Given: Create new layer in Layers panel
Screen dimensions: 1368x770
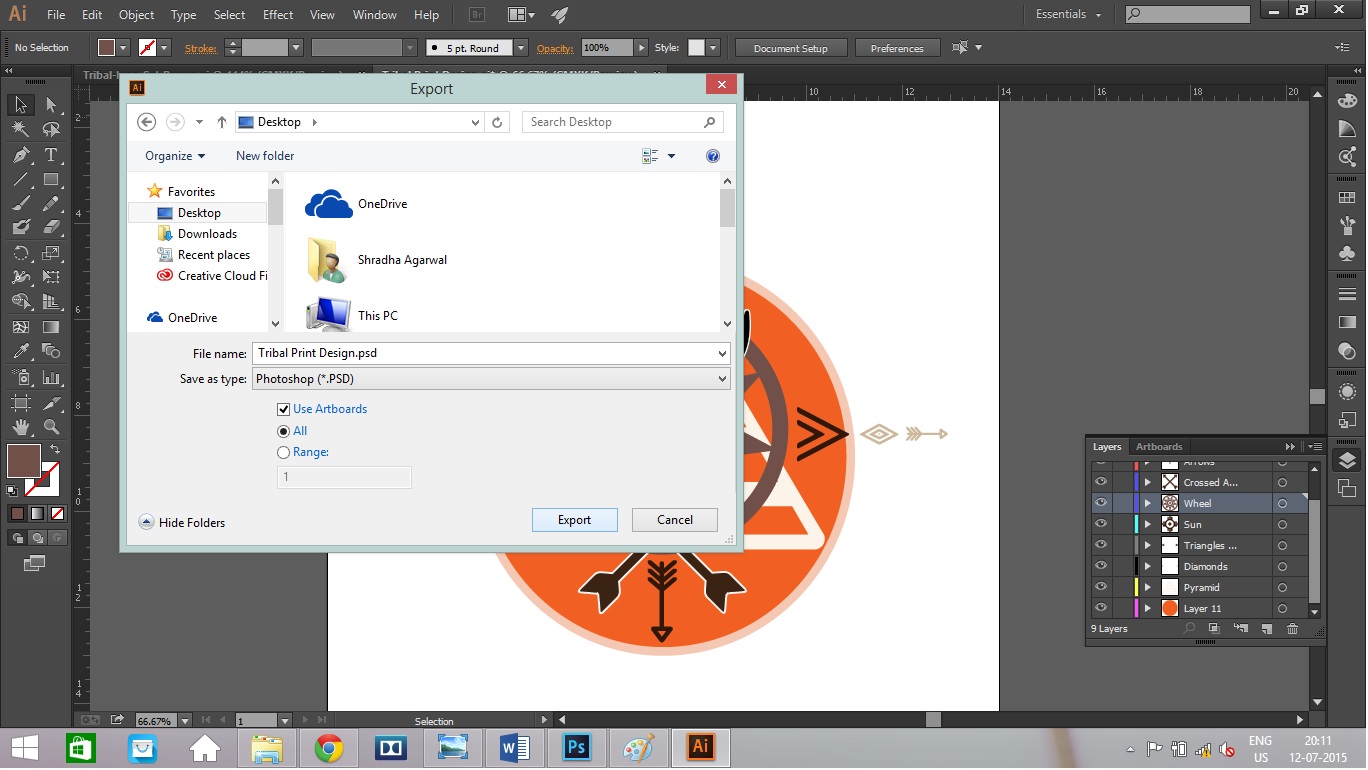Looking at the screenshot, I should (x=1266, y=629).
